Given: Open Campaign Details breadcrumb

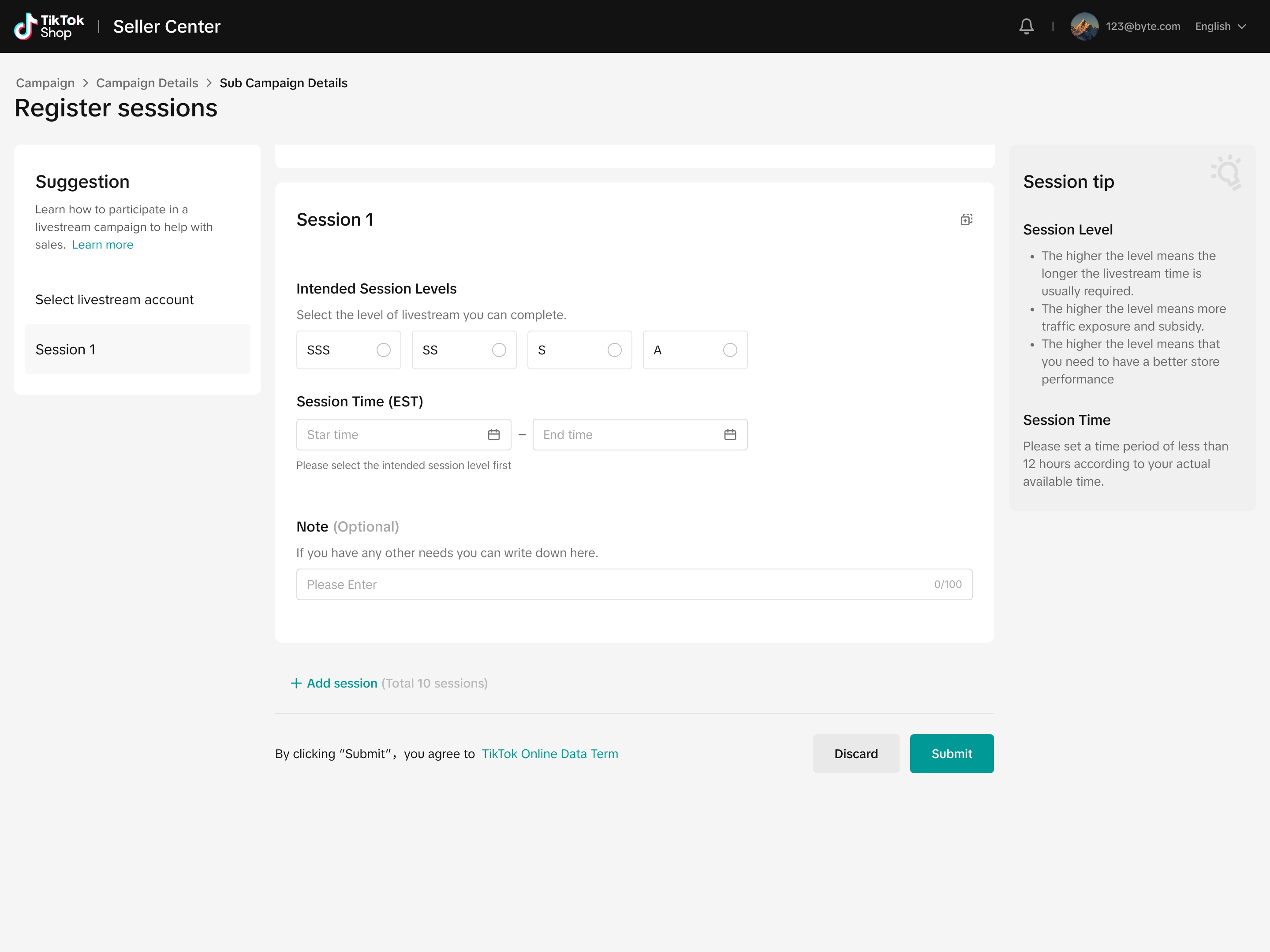Looking at the screenshot, I should tap(147, 83).
